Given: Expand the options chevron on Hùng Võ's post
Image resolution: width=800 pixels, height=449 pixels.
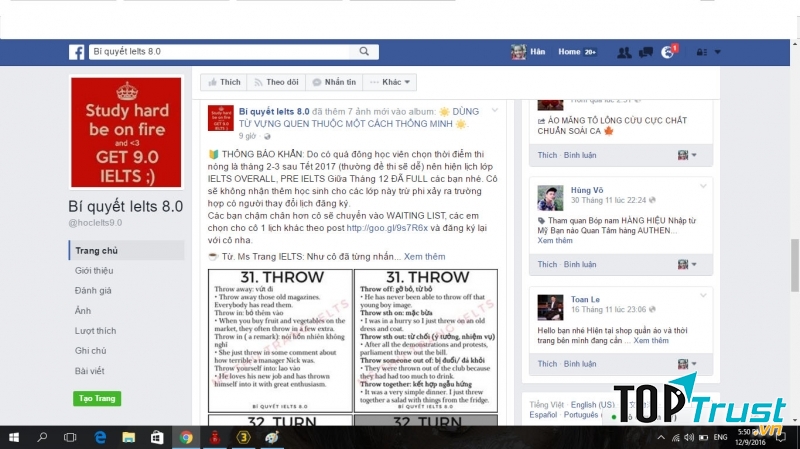Looking at the screenshot, I should tap(704, 186).
